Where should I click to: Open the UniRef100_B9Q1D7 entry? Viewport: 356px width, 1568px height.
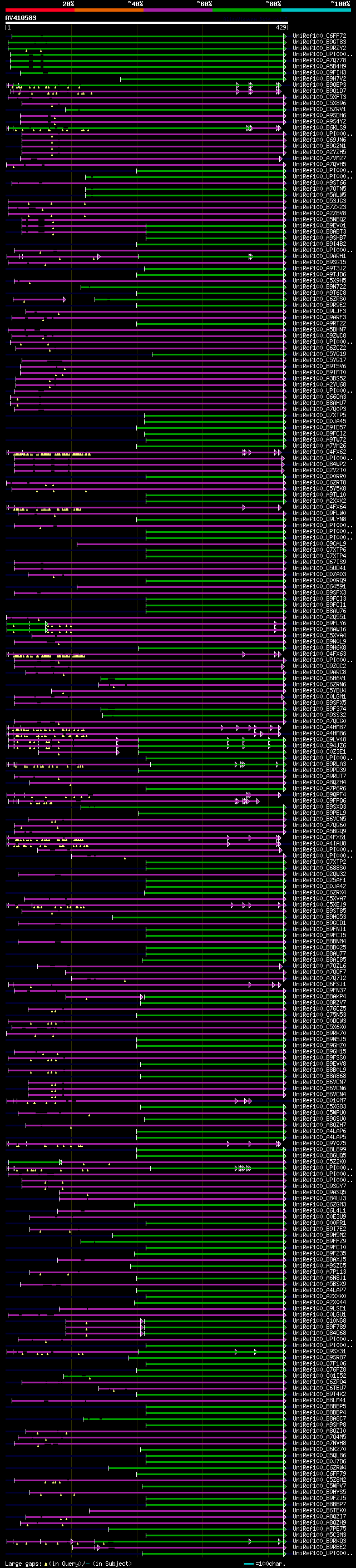coord(319,91)
